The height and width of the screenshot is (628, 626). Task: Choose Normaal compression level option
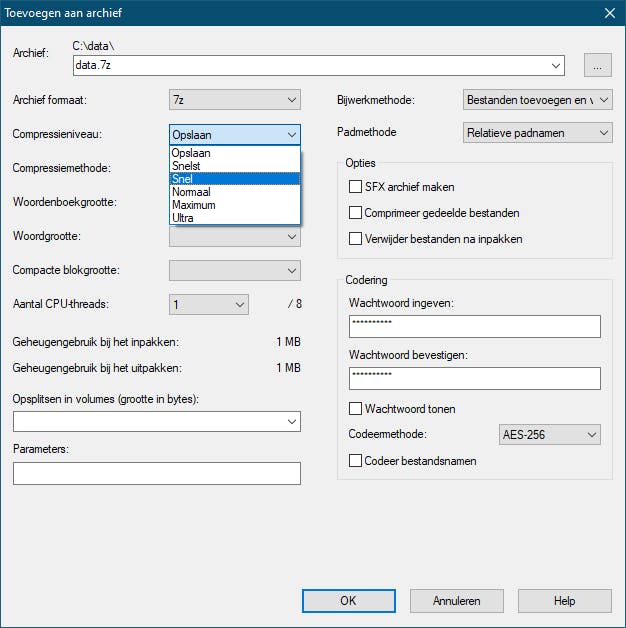point(191,192)
